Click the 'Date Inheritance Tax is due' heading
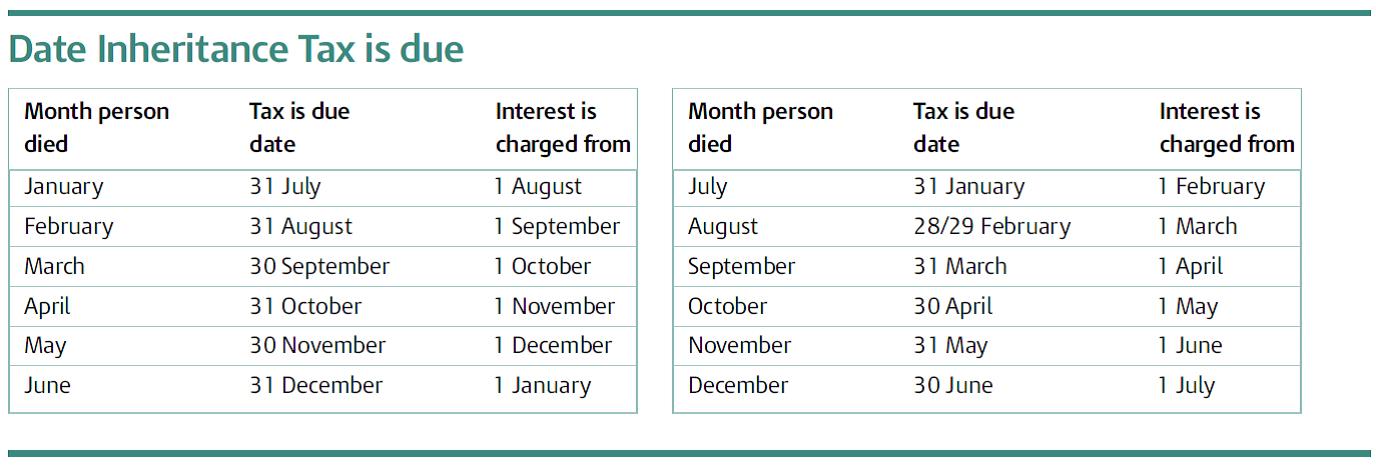 coord(236,48)
